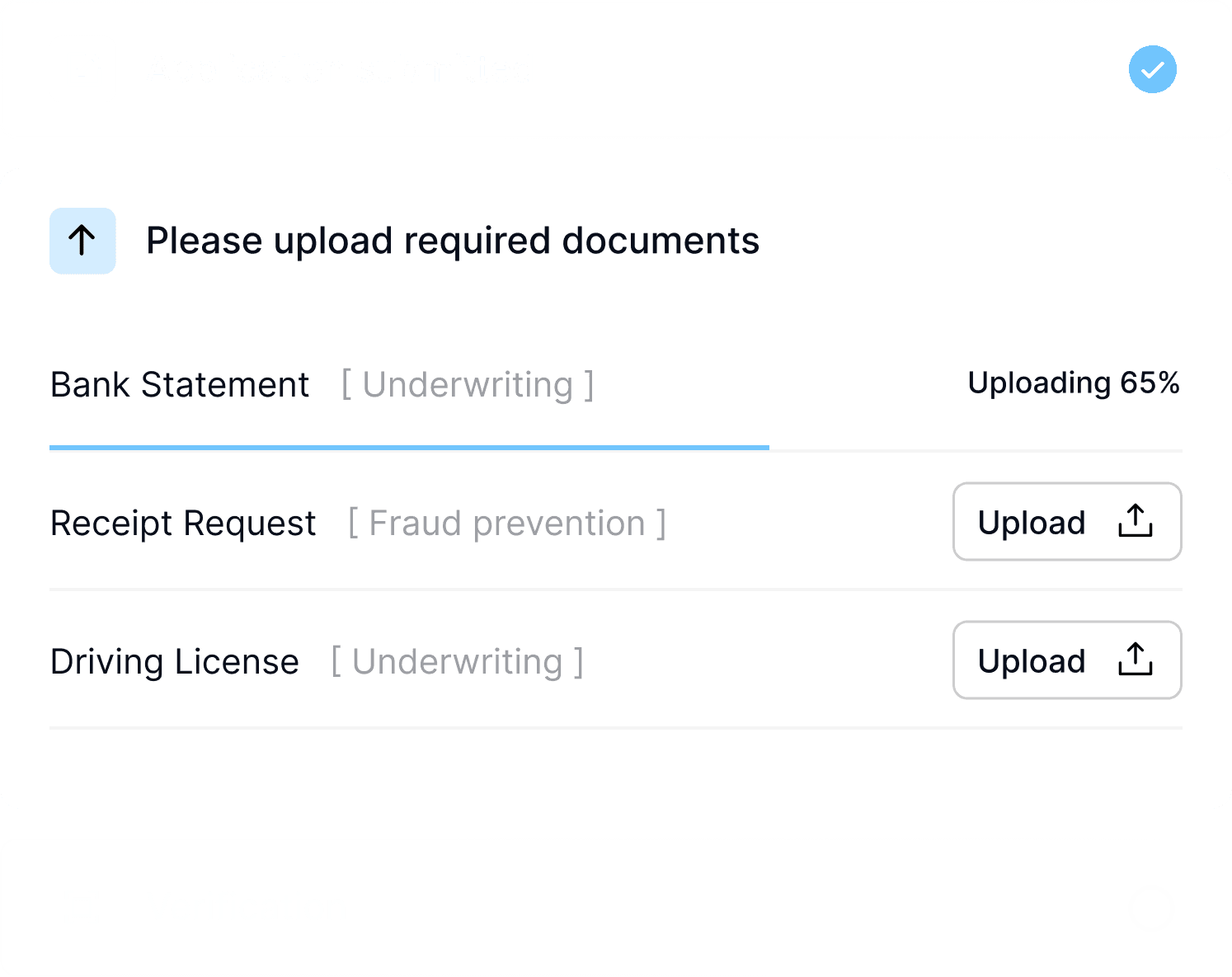
Task: Select the Driving License document label
Action: click(174, 662)
